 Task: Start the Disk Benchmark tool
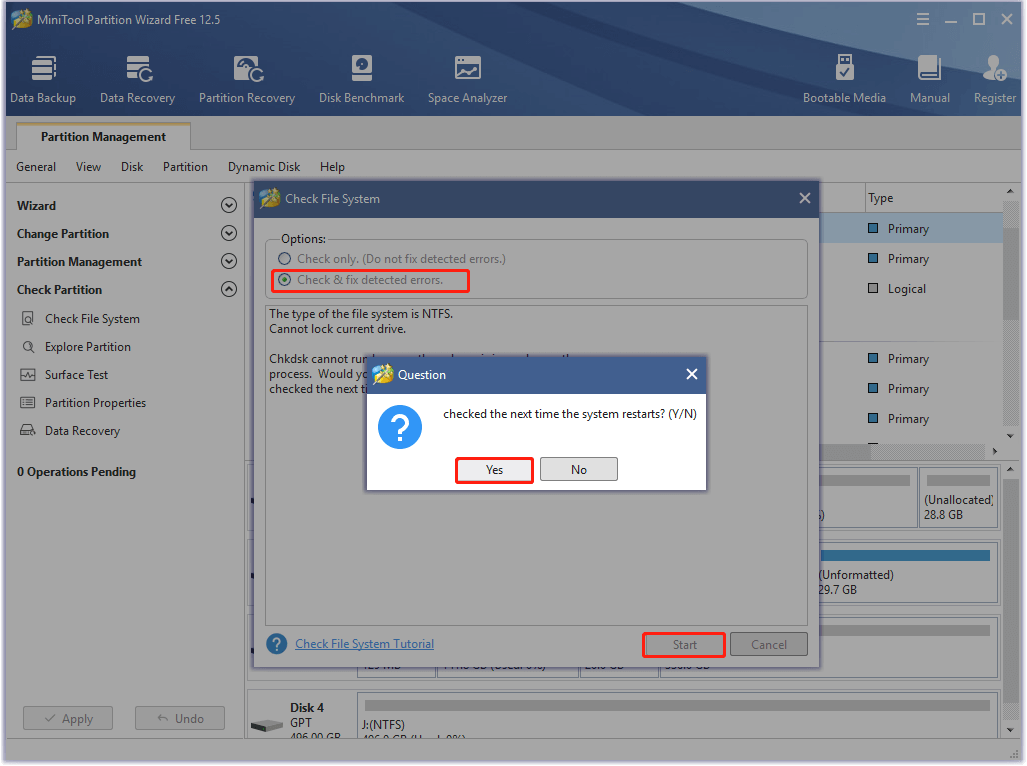362,79
